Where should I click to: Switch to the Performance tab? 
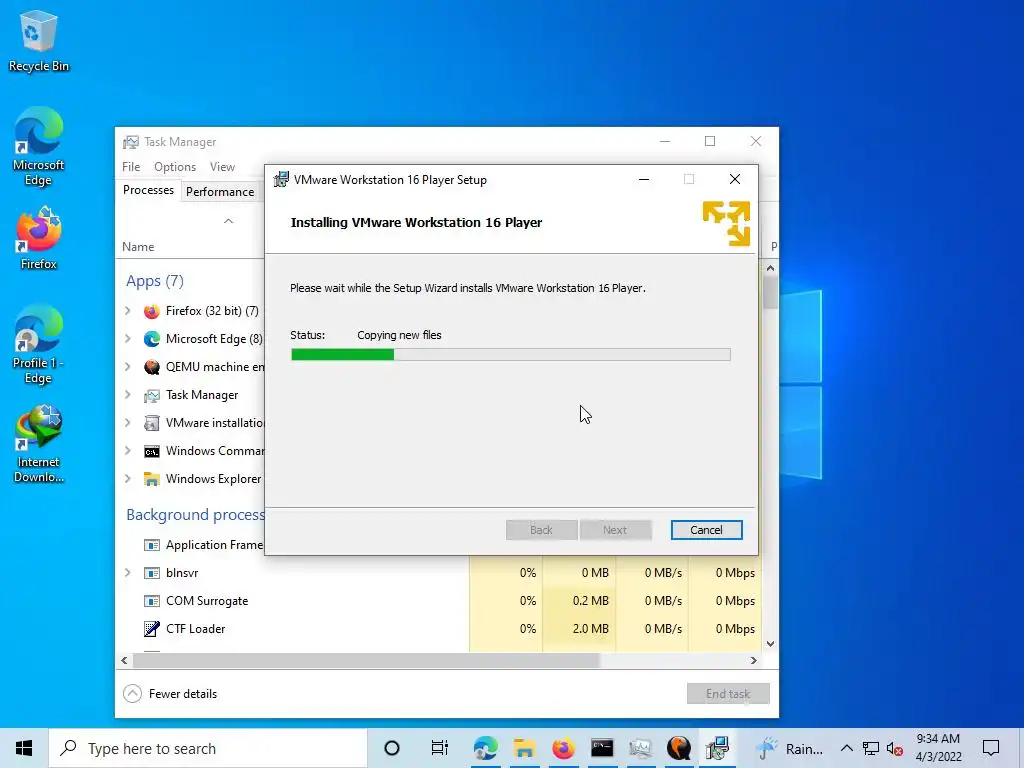220,192
